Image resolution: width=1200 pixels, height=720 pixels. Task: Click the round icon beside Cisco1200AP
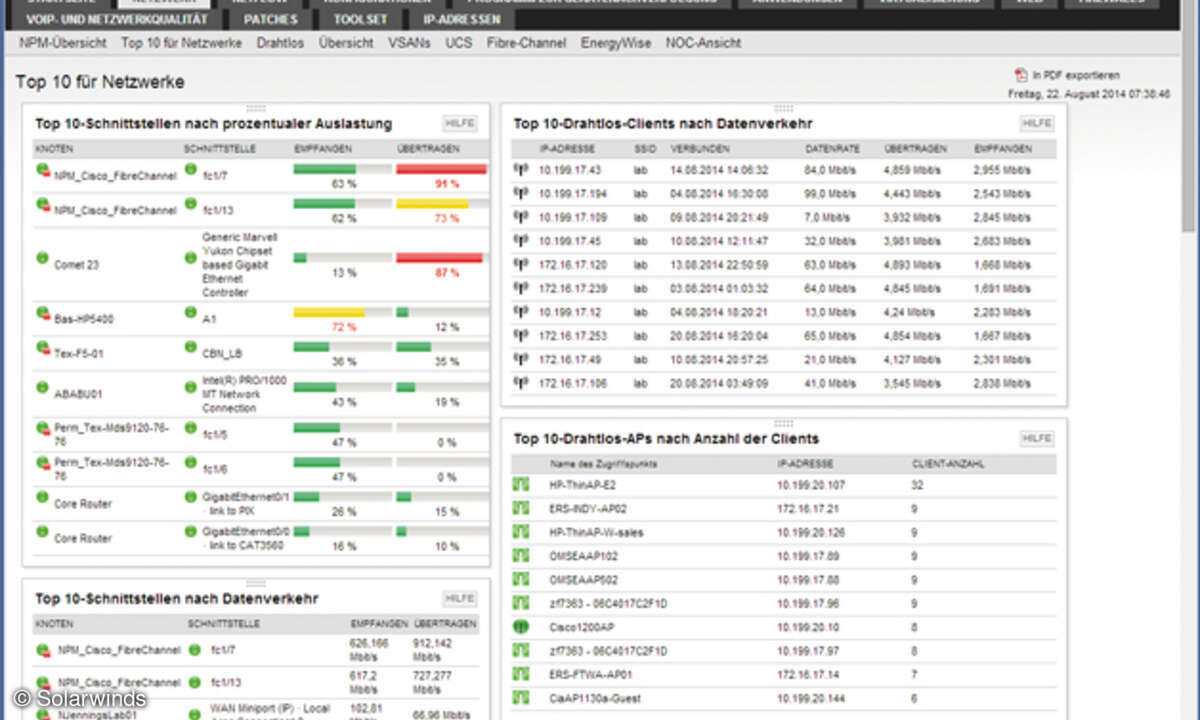pos(520,627)
